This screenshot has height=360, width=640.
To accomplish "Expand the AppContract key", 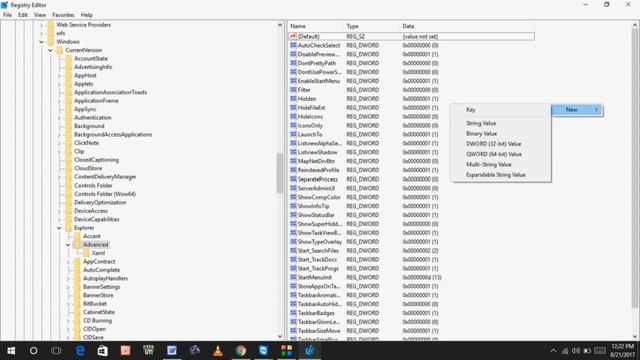I will [x=68, y=262].
